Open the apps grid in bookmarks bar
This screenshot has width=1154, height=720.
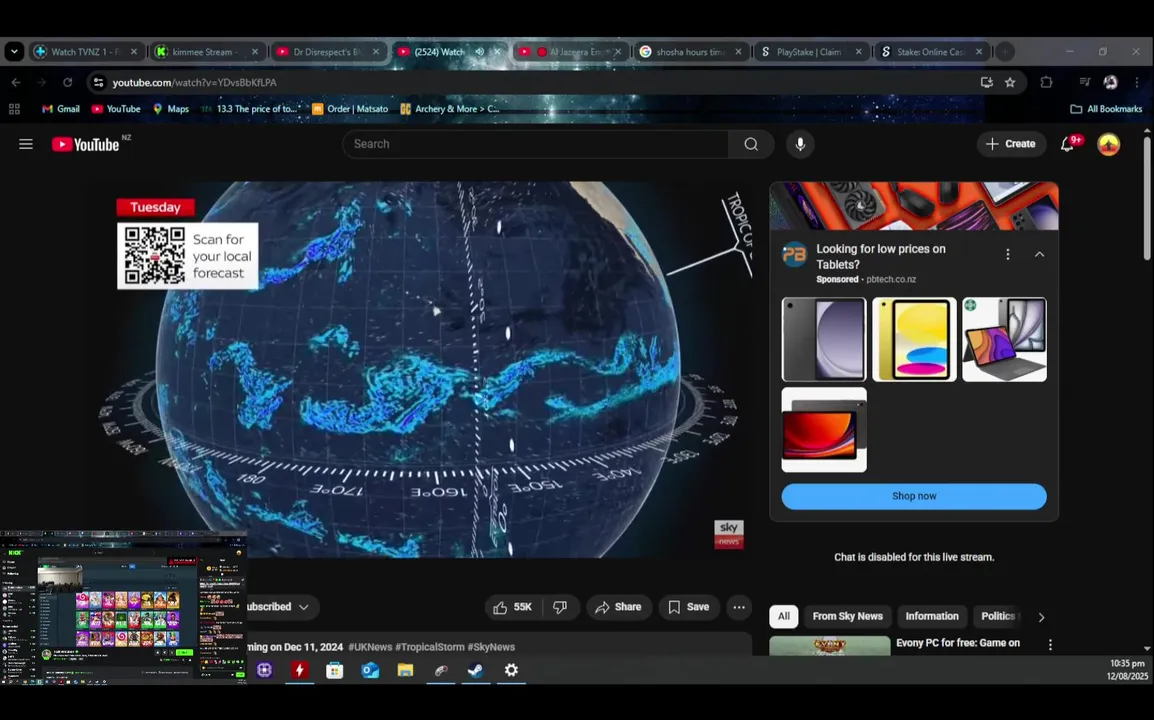[14, 109]
